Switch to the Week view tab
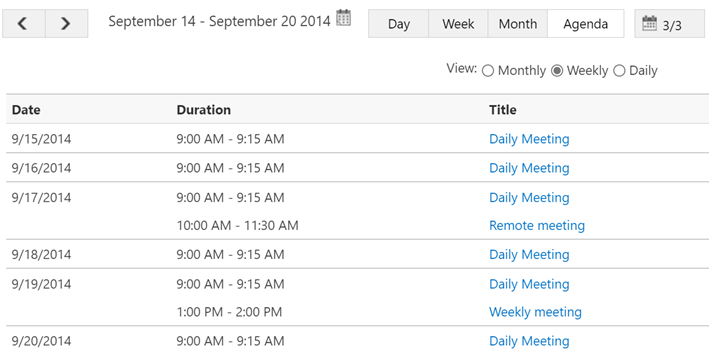The height and width of the screenshot is (360, 709). 458,24
